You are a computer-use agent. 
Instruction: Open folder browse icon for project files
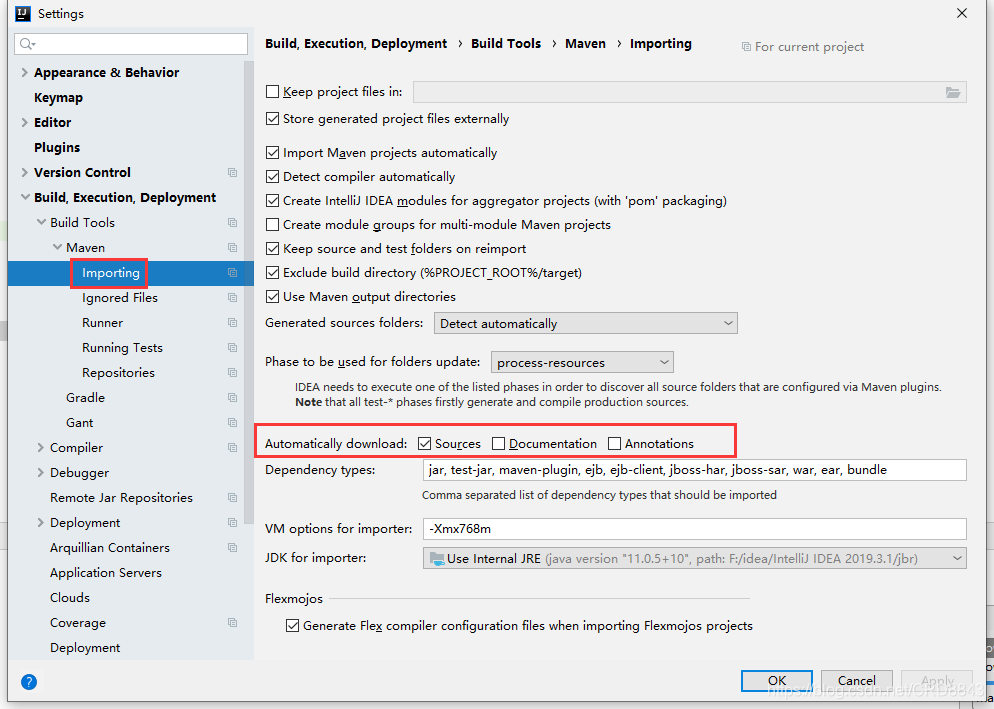tap(953, 93)
